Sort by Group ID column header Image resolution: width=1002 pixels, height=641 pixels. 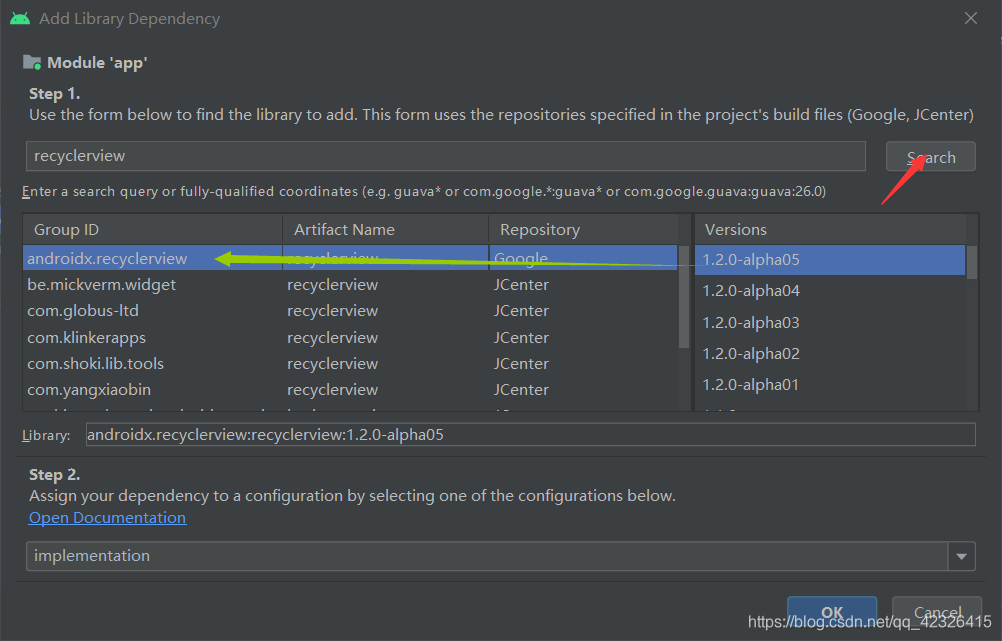(x=153, y=229)
